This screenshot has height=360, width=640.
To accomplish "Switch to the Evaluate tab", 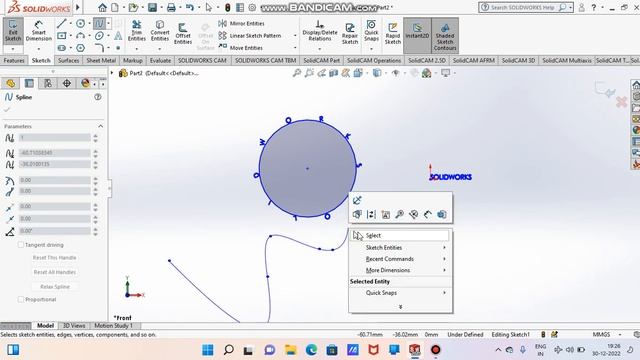I will [160, 60].
